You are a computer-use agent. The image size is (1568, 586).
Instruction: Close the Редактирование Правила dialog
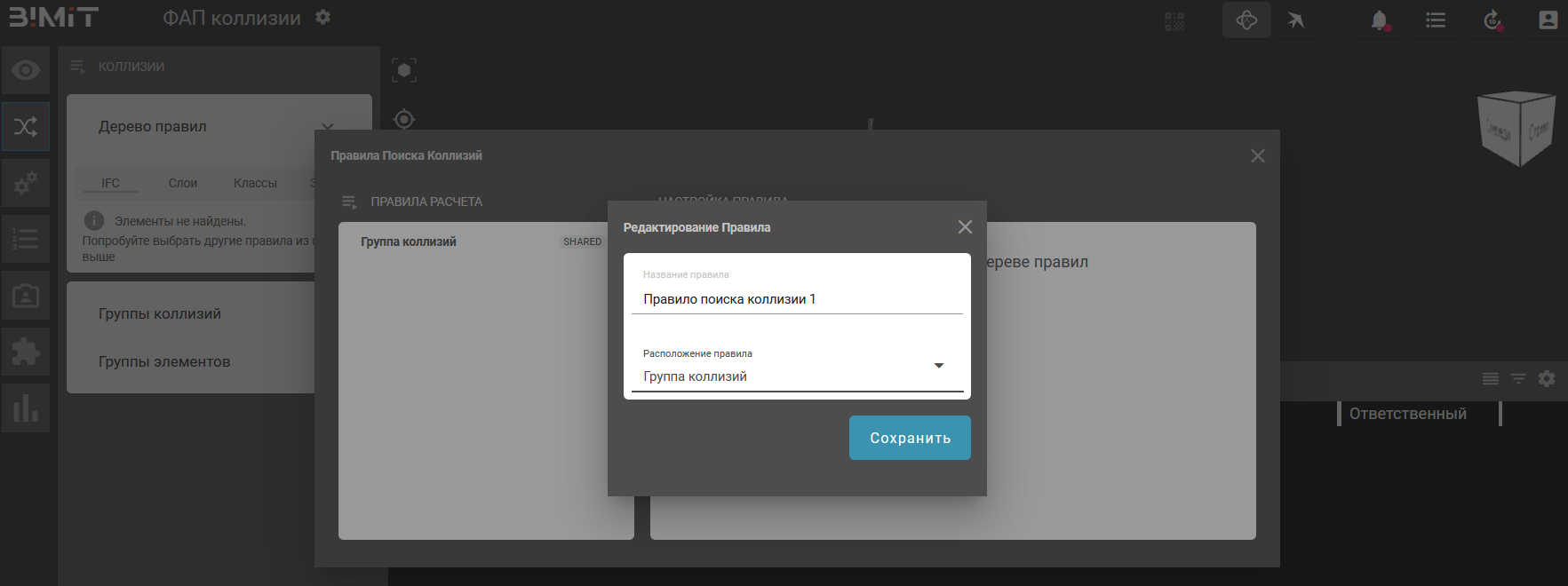click(965, 227)
